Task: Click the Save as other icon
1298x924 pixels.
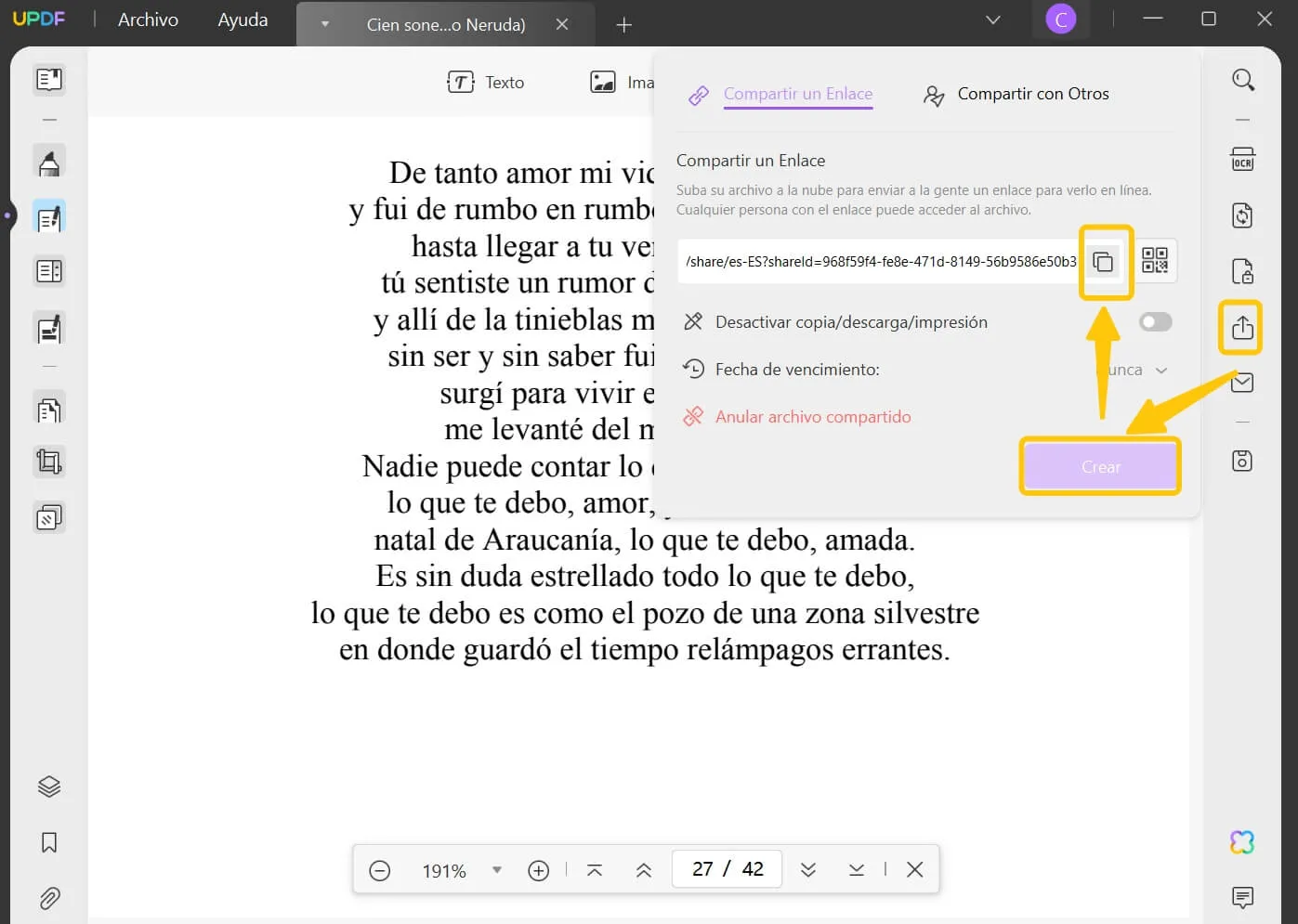Action: tap(1243, 461)
